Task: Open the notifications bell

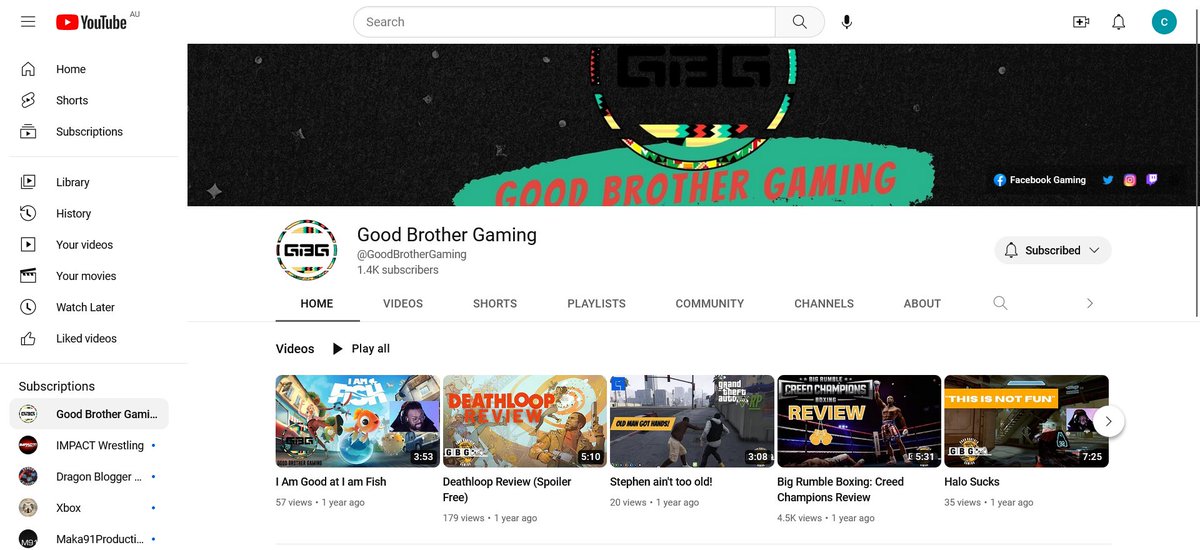Action: 1119,22
